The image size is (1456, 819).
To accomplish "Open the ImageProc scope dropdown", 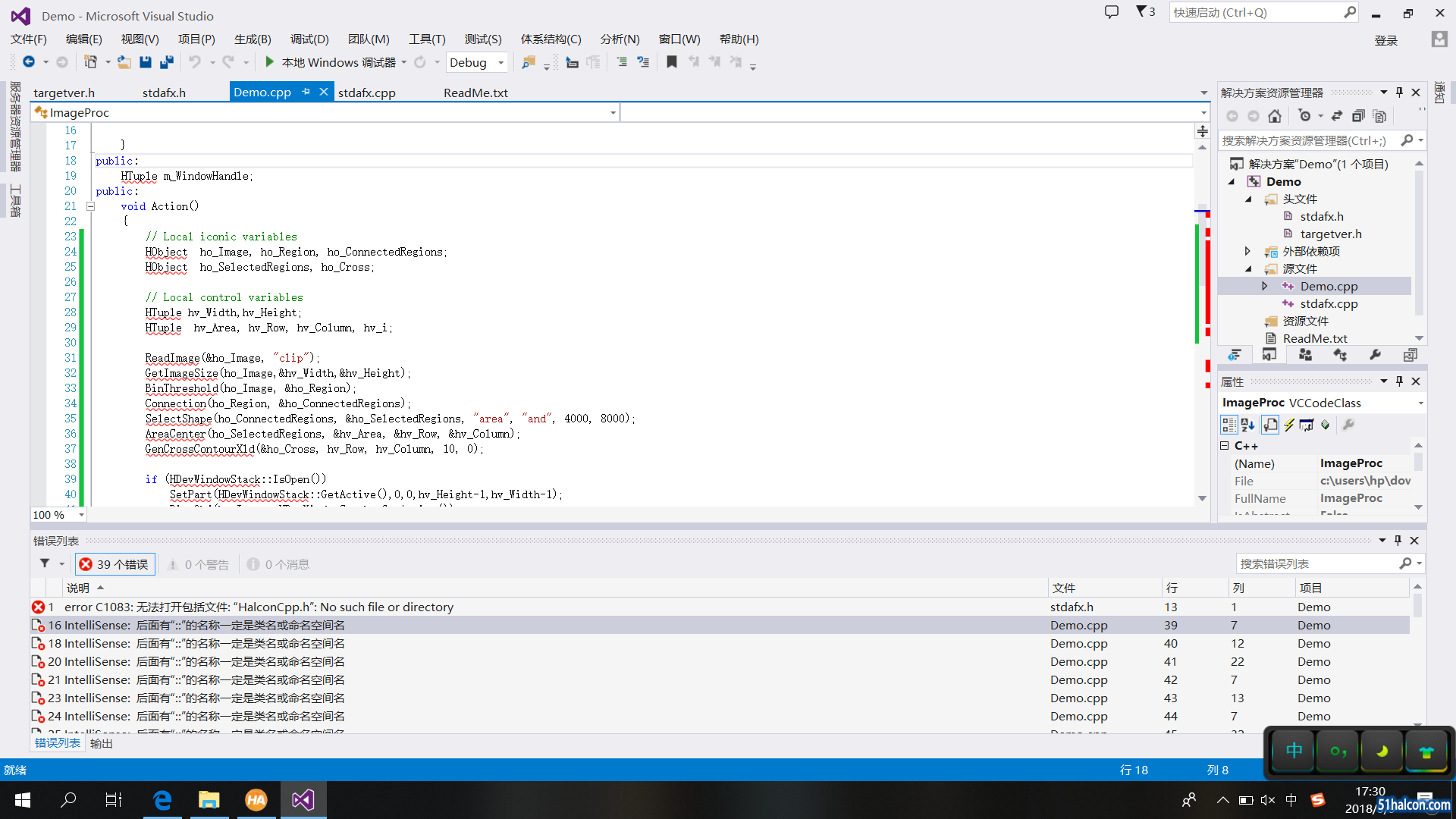I will [x=613, y=113].
